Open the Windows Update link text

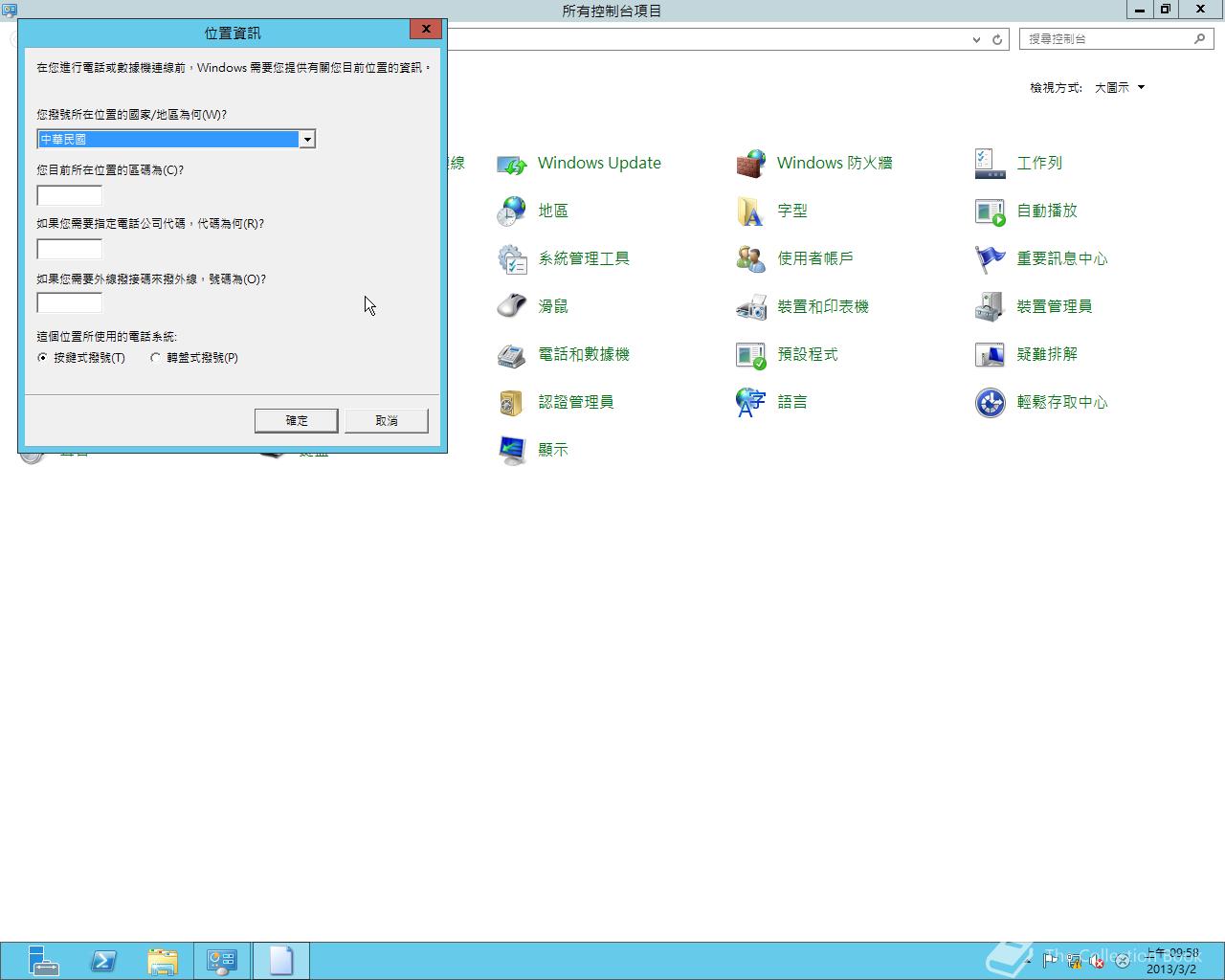(x=599, y=164)
